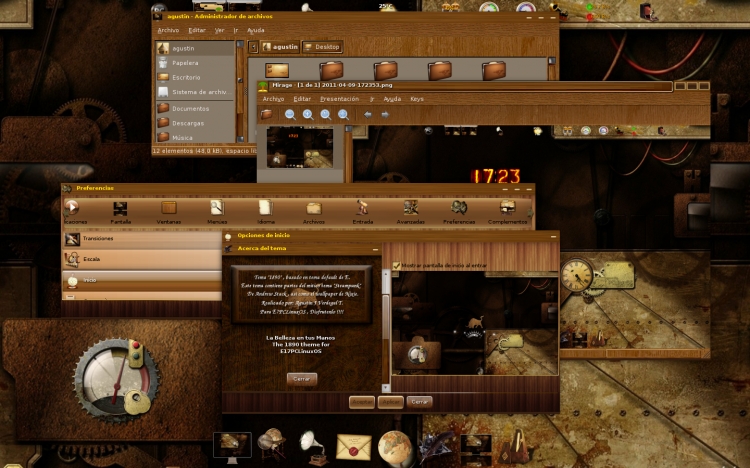This screenshot has width=750, height=468.
Task: Open Presentación menu in Mirage
Action: (x=340, y=99)
